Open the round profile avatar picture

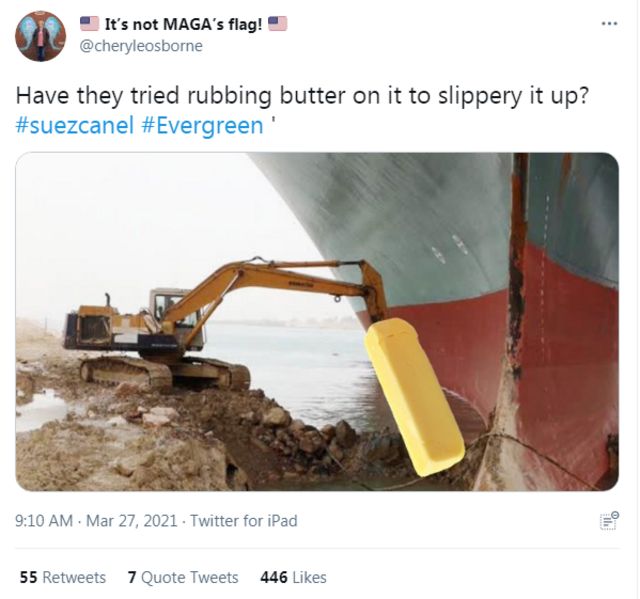pos(40,36)
